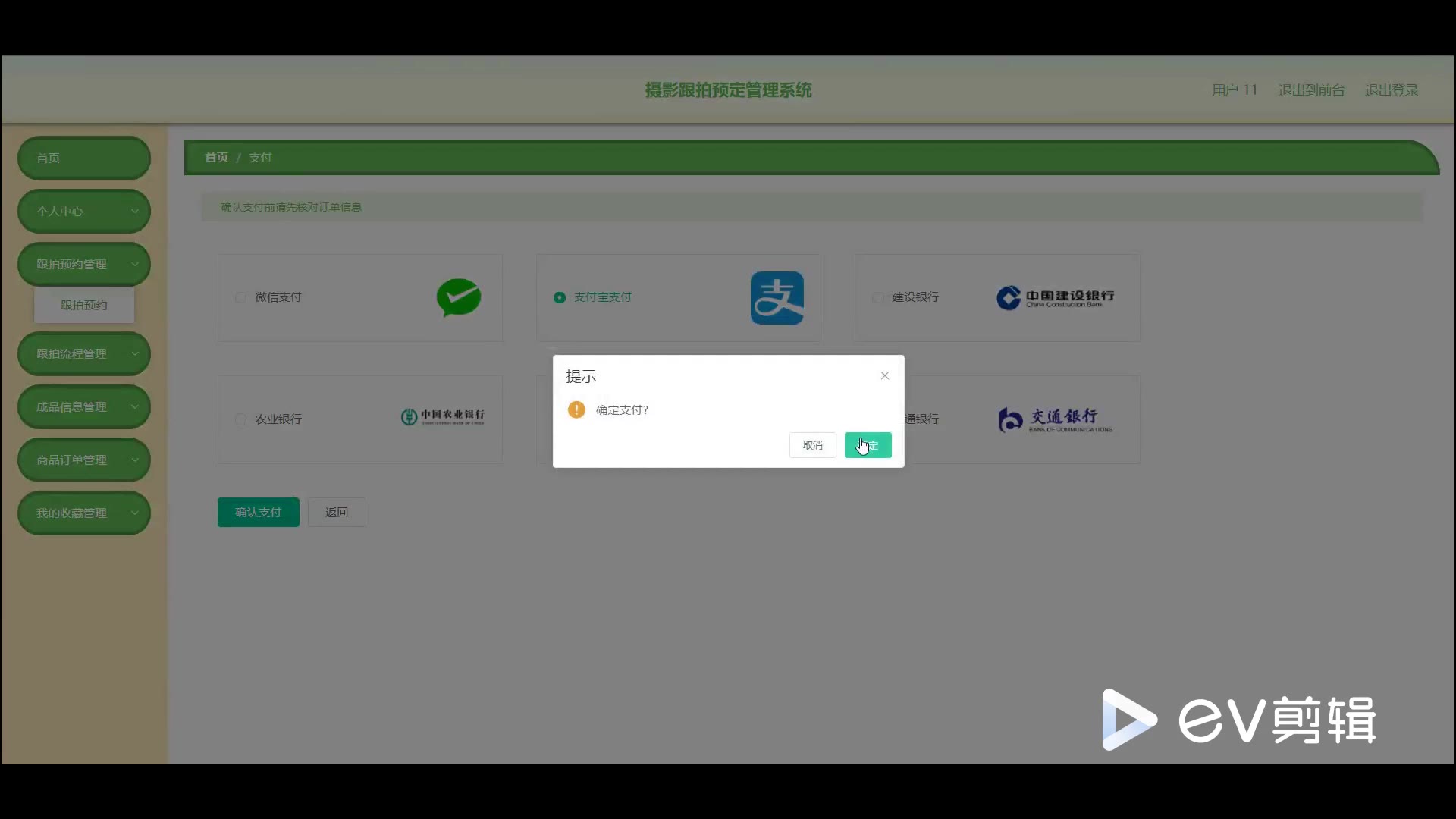Select the 农业银行 radio button
1456x819 pixels.
[x=240, y=419]
